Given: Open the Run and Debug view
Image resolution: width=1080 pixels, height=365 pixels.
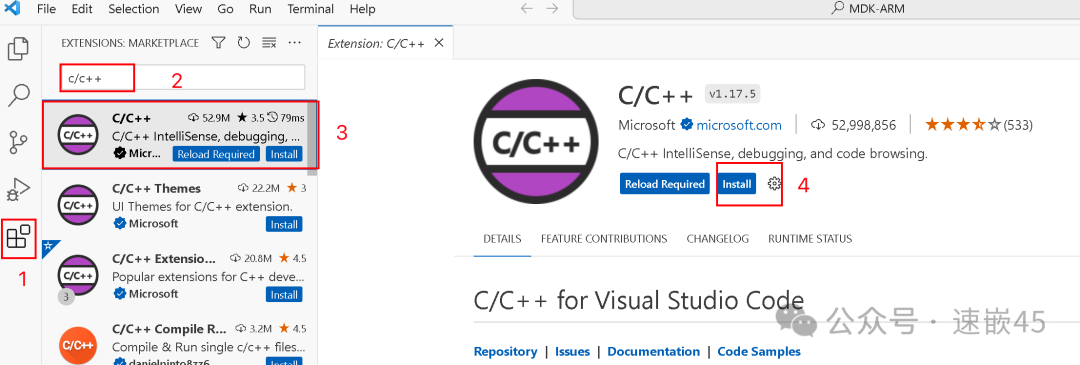Looking at the screenshot, I should point(19,189).
